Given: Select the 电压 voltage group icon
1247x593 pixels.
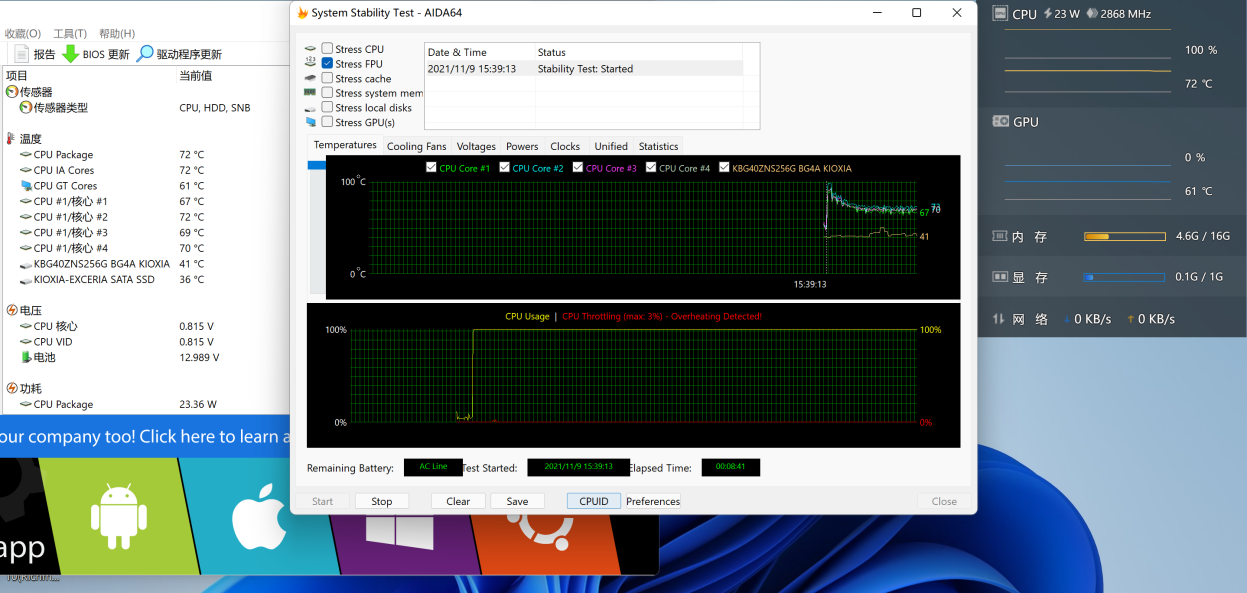Looking at the screenshot, I should click(x=12, y=311).
